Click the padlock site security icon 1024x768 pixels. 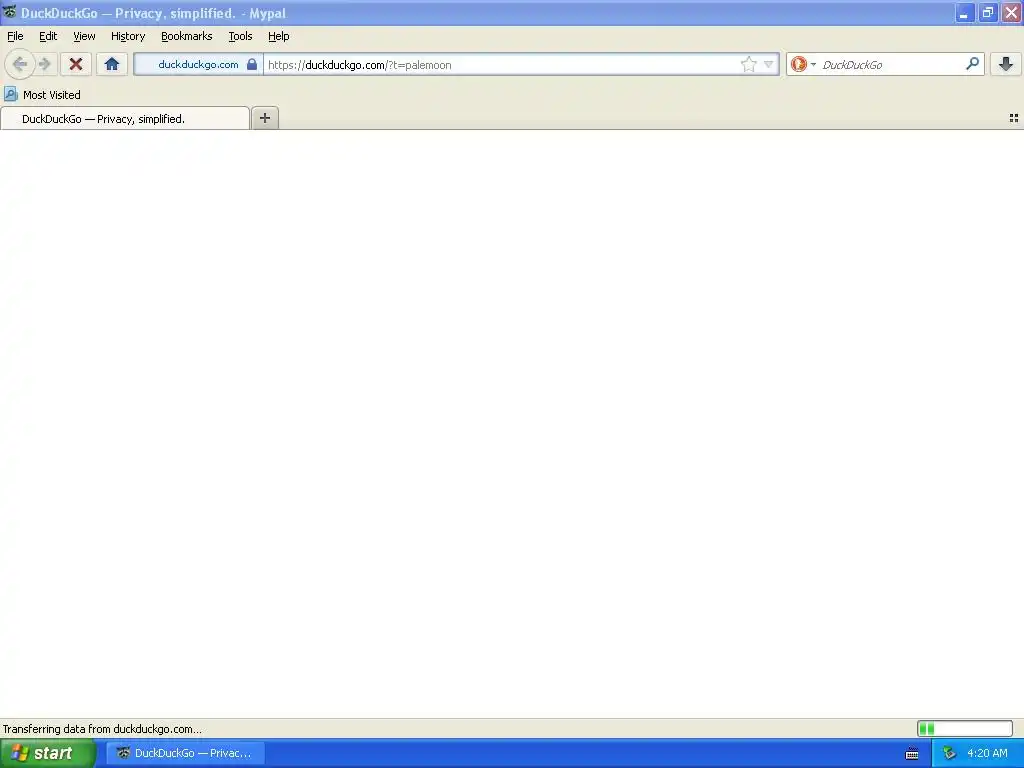(x=252, y=64)
